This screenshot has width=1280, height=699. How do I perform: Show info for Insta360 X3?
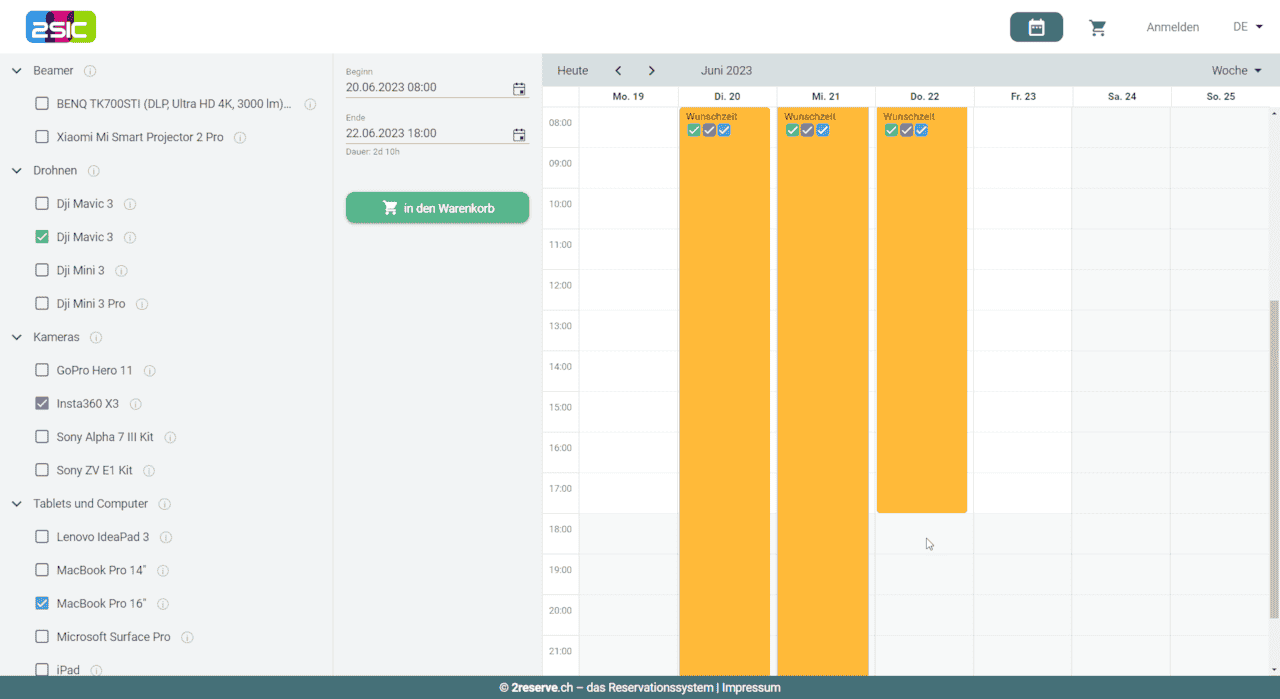click(x=136, y=404)
